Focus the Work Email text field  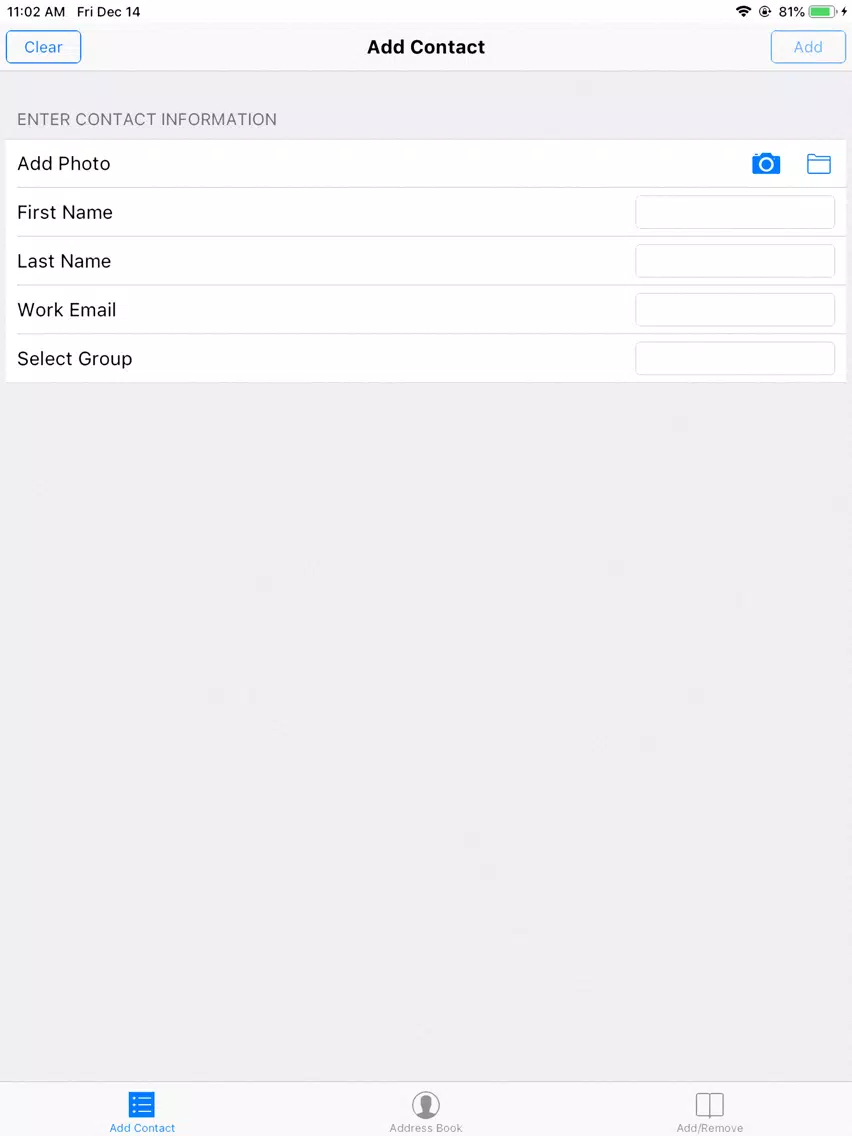coord(735,309)
